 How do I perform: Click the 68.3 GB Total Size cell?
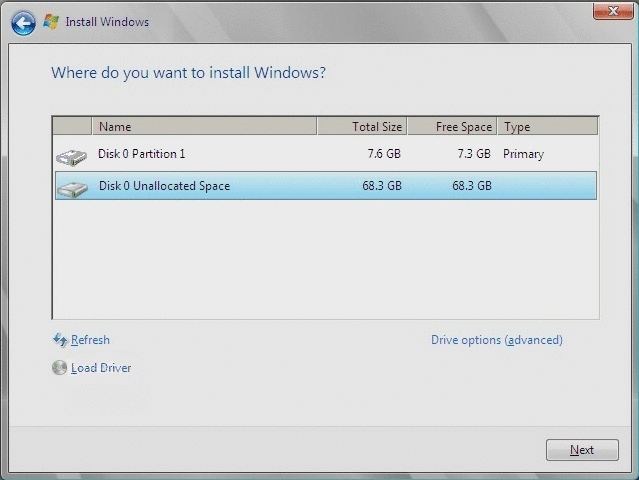click(382, 186)
